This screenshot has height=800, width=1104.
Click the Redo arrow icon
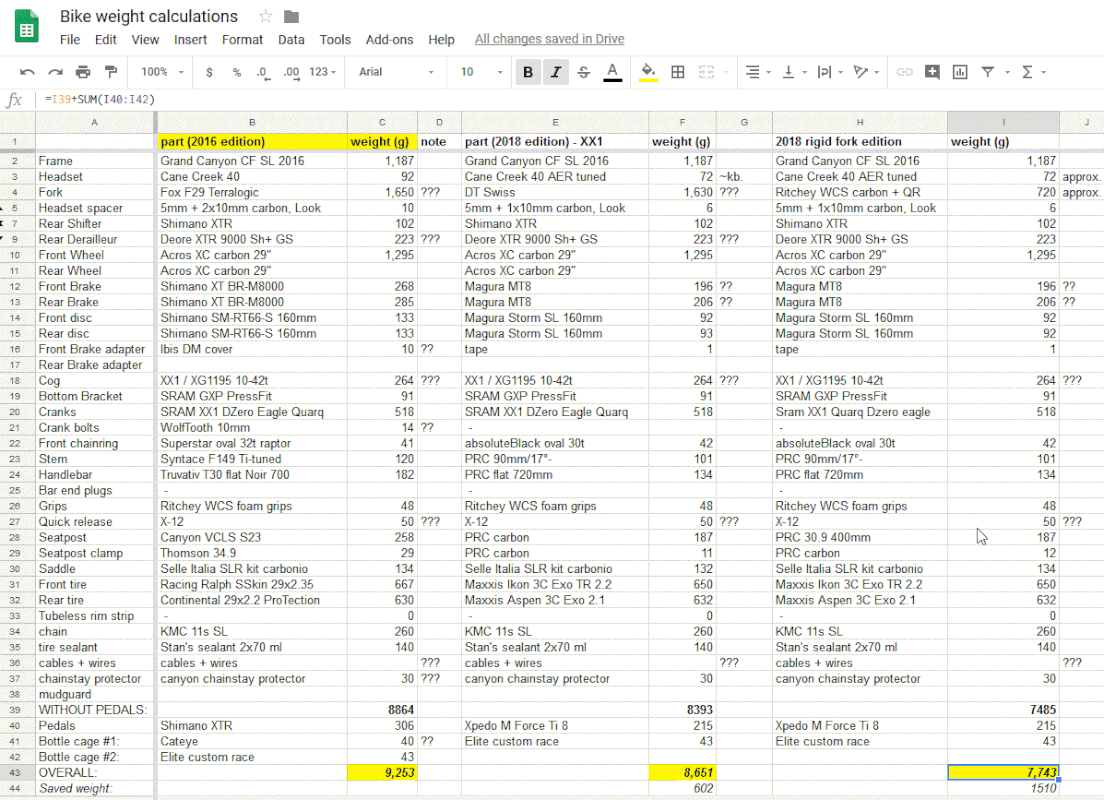pyautogui.click(x=55, y=72)
